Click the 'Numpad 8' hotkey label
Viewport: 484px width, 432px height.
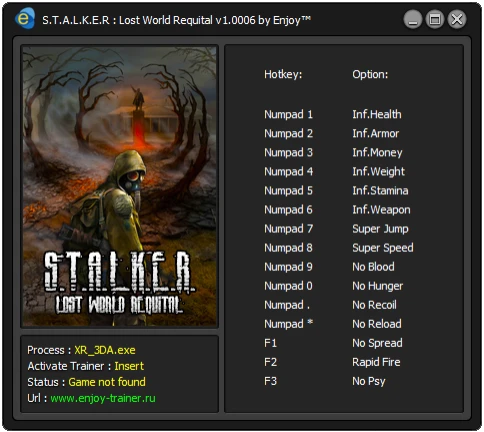(288, 247)
